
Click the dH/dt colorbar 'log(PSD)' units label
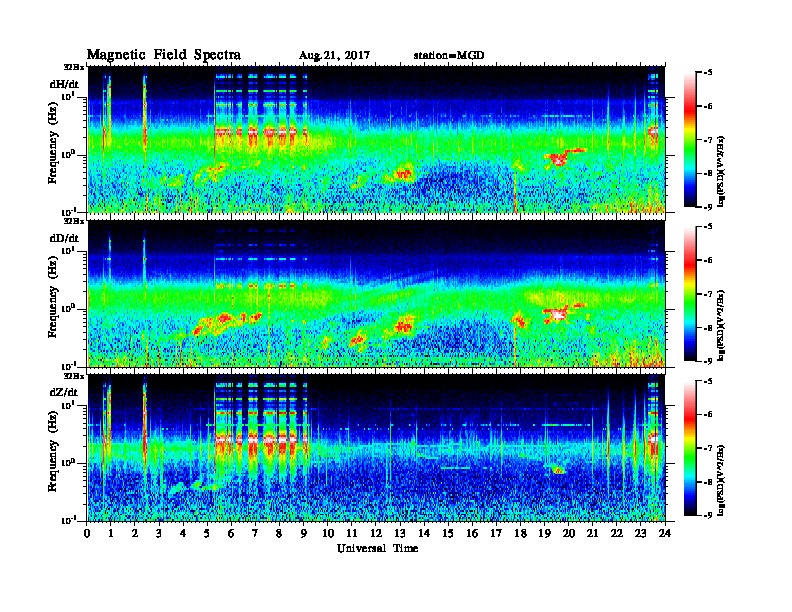click(721, 171)
